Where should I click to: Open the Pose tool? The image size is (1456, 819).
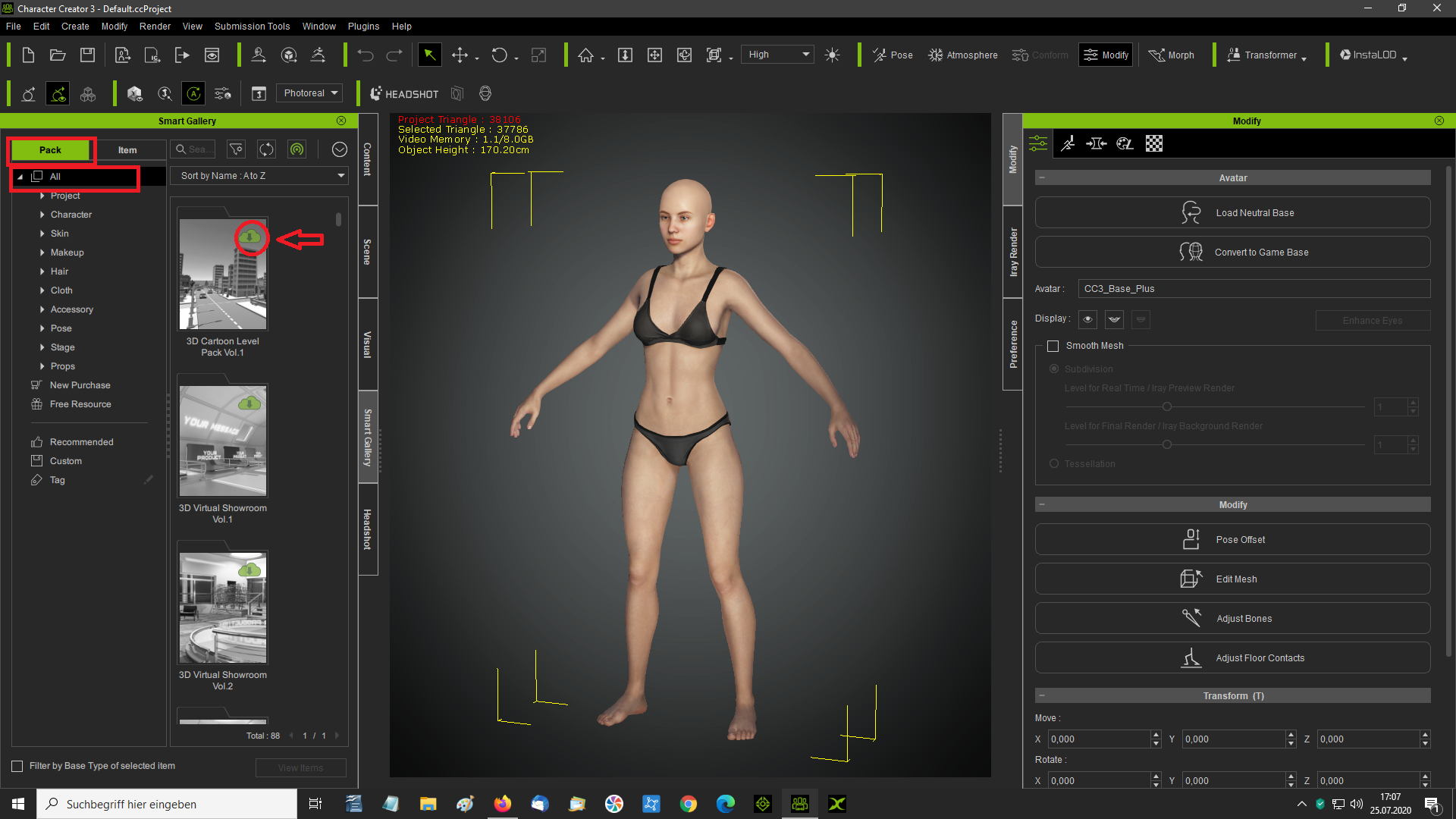click(893, 55)
